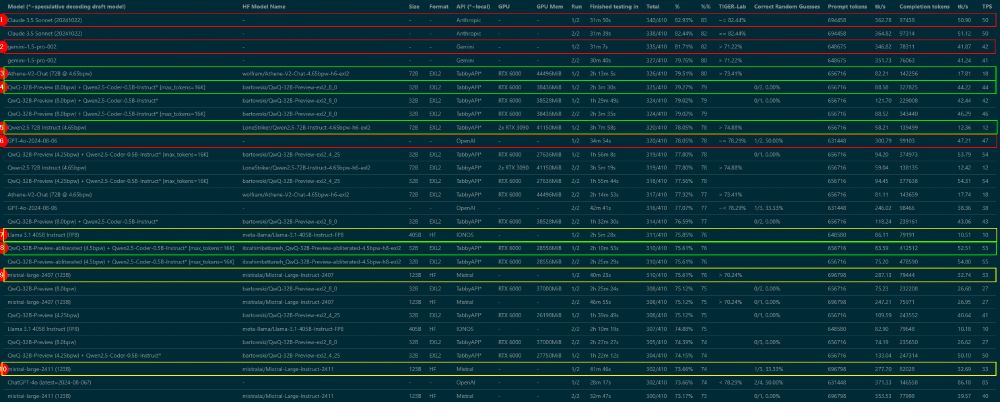The image size is (1000, 402).
Task: Click '44496MiB' in Athene 326/410 row
Action: click(548, 73)
